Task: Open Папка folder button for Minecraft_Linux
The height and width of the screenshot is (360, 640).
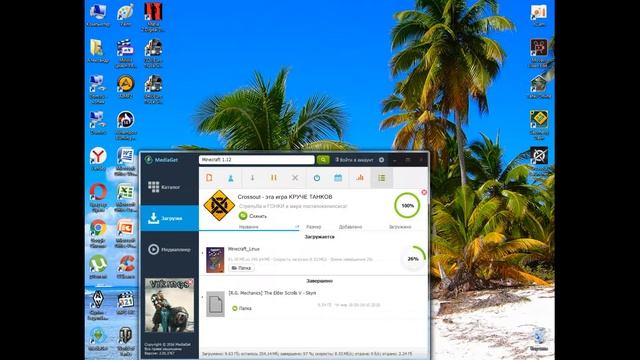Action: click(241, 268)
